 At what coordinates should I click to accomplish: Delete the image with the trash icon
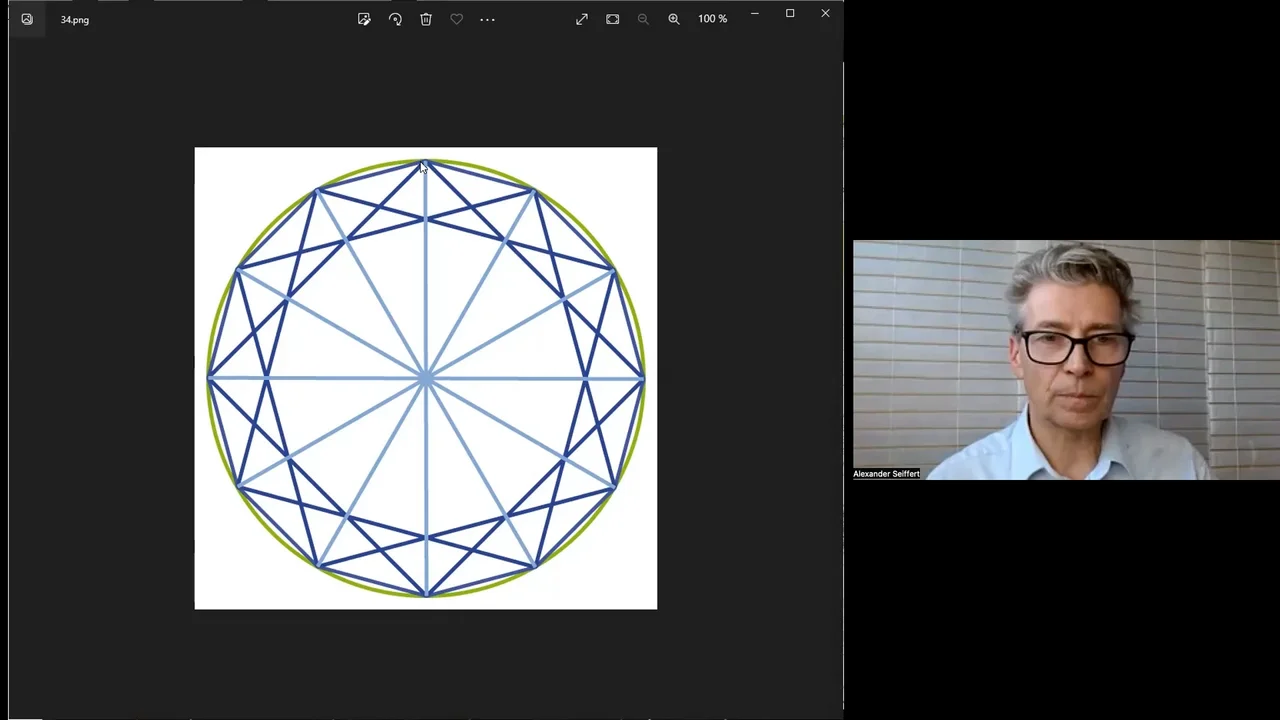[x=426, y=19]
